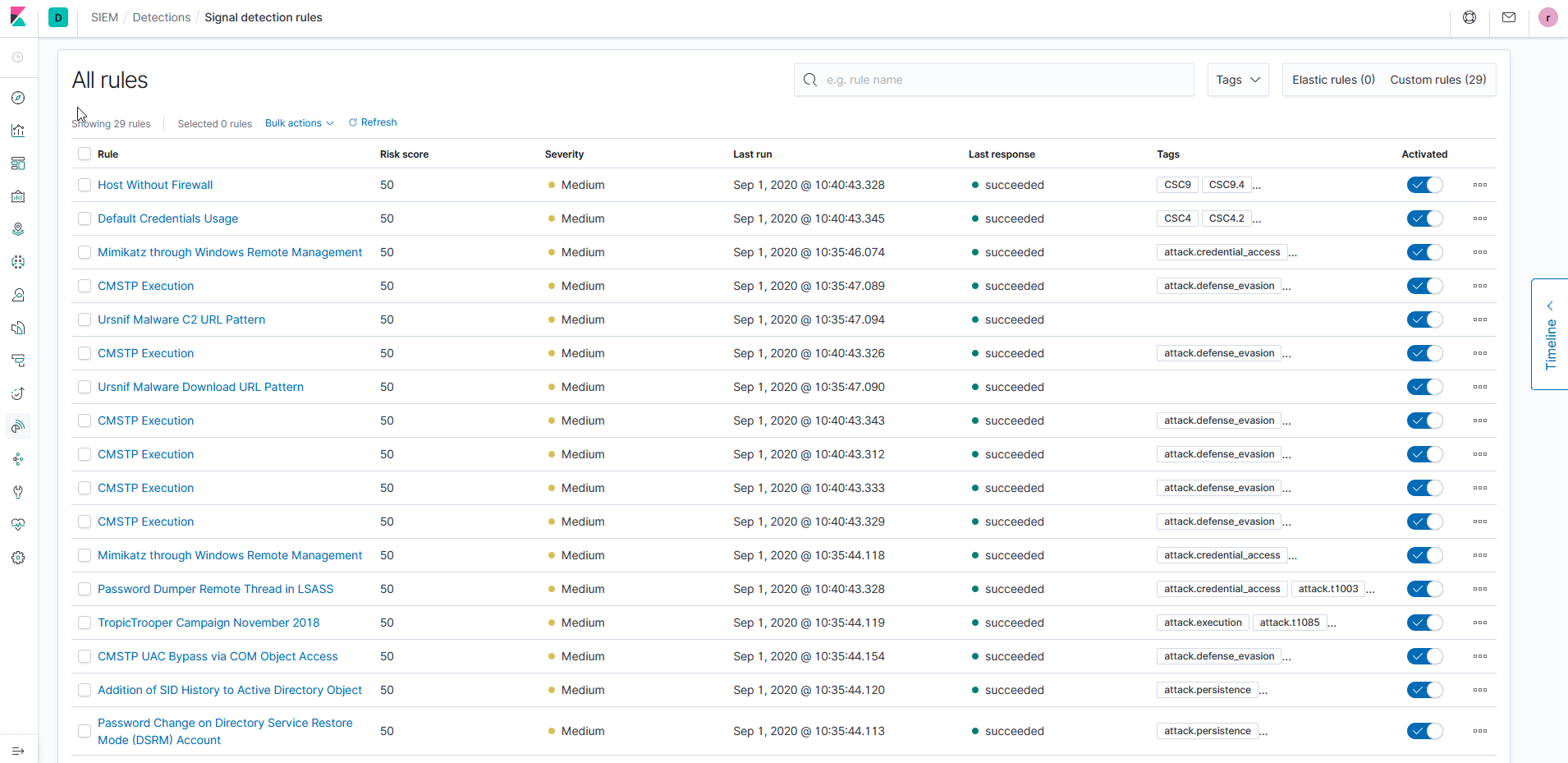Open the newsfeed mail icon
The width and height of the screenshot is (1568, 763).
[x=1508, y=17]
